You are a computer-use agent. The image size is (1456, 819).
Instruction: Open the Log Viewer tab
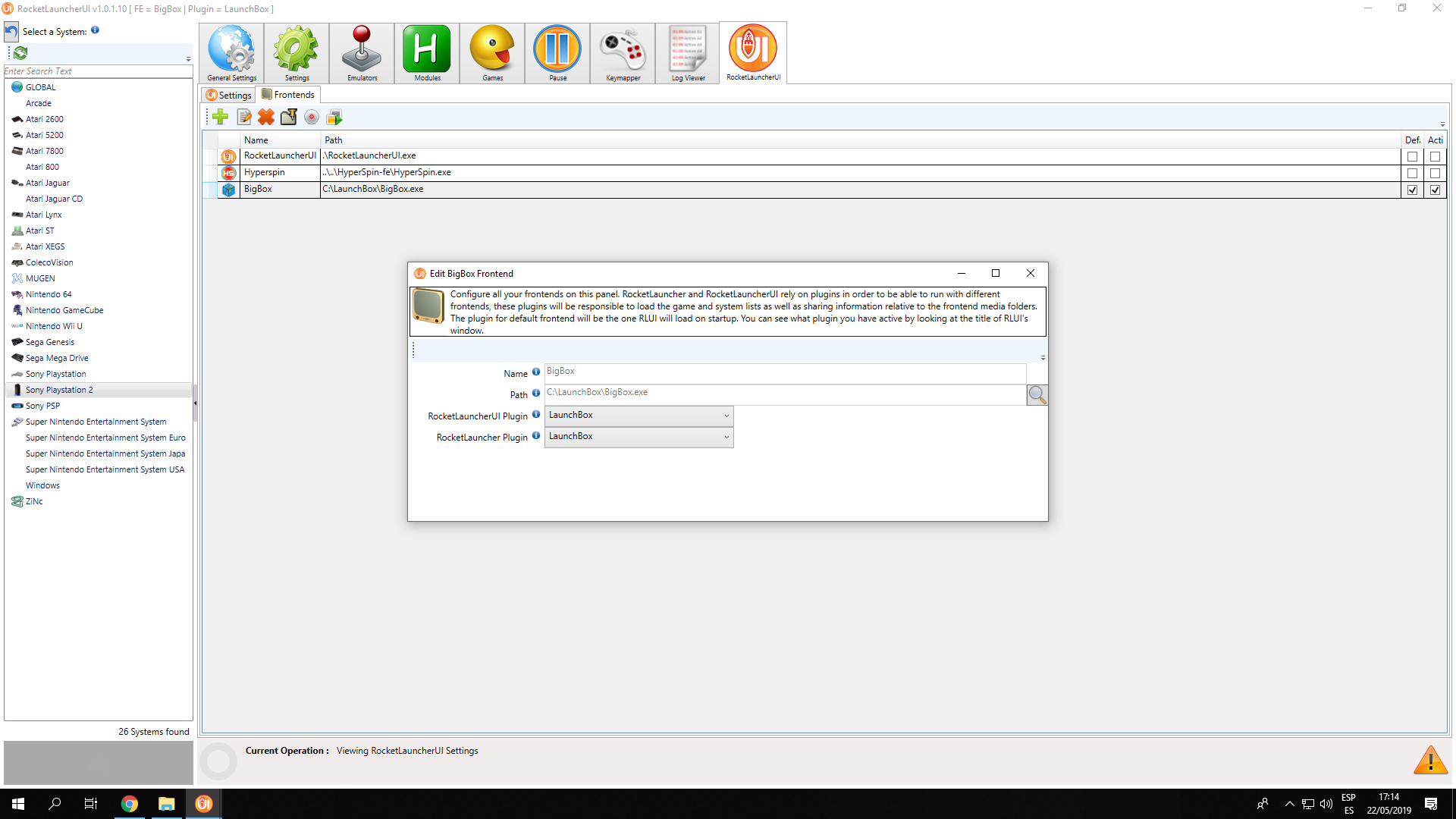688,53
